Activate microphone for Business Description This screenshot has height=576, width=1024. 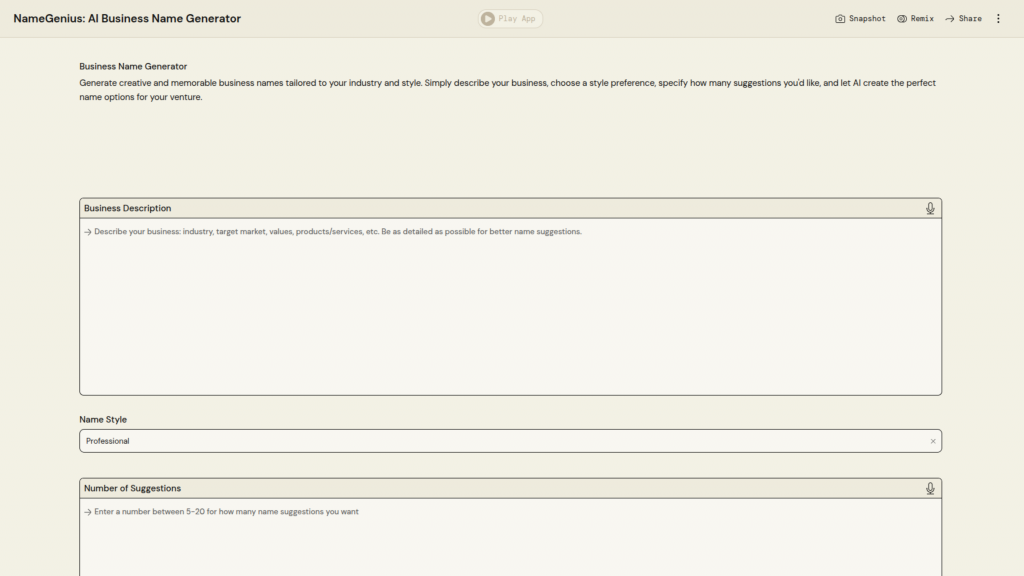click(x=930, y=208)
